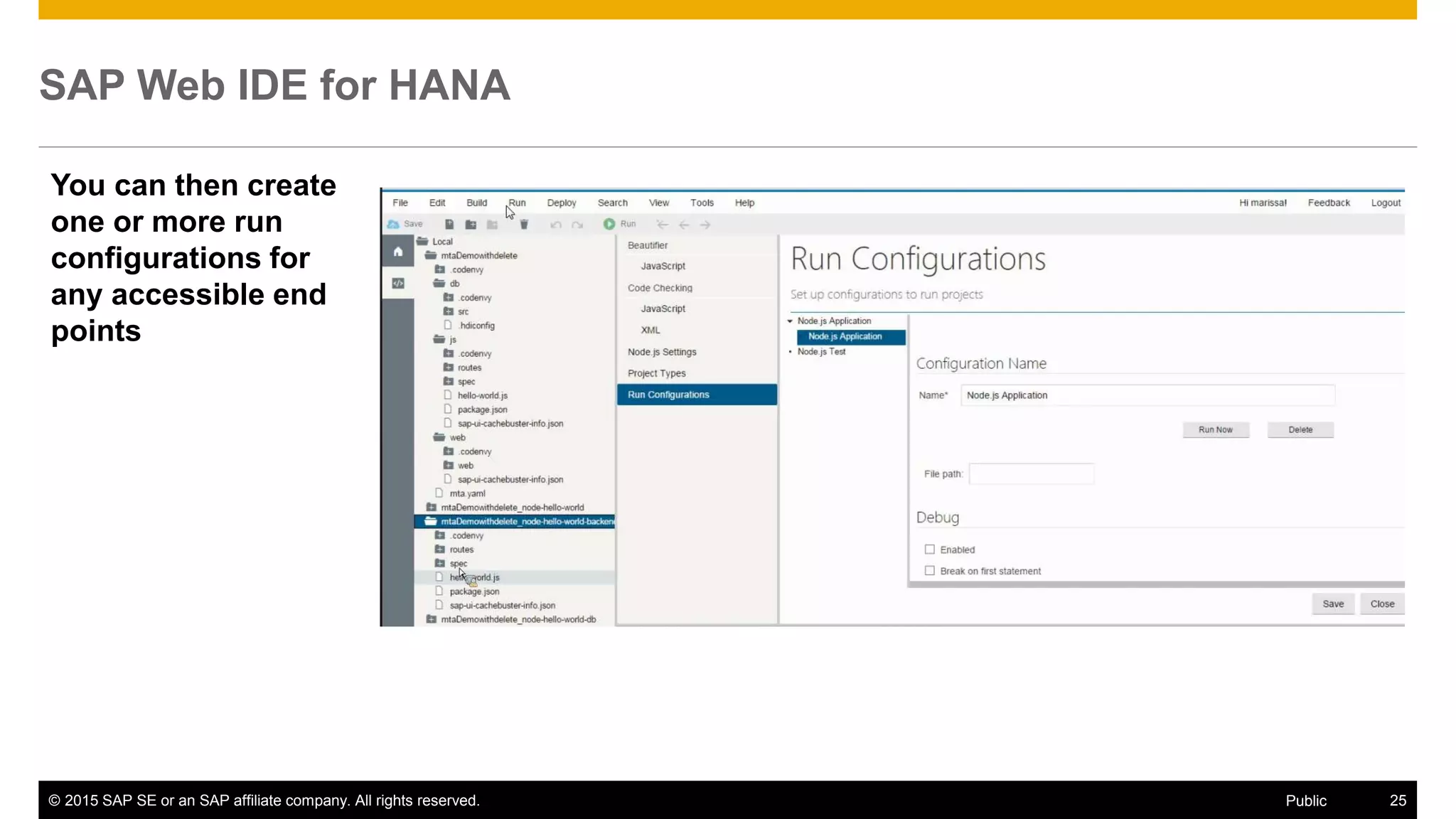
Task: Check Break on first statement
Action: tap(929, 571)
